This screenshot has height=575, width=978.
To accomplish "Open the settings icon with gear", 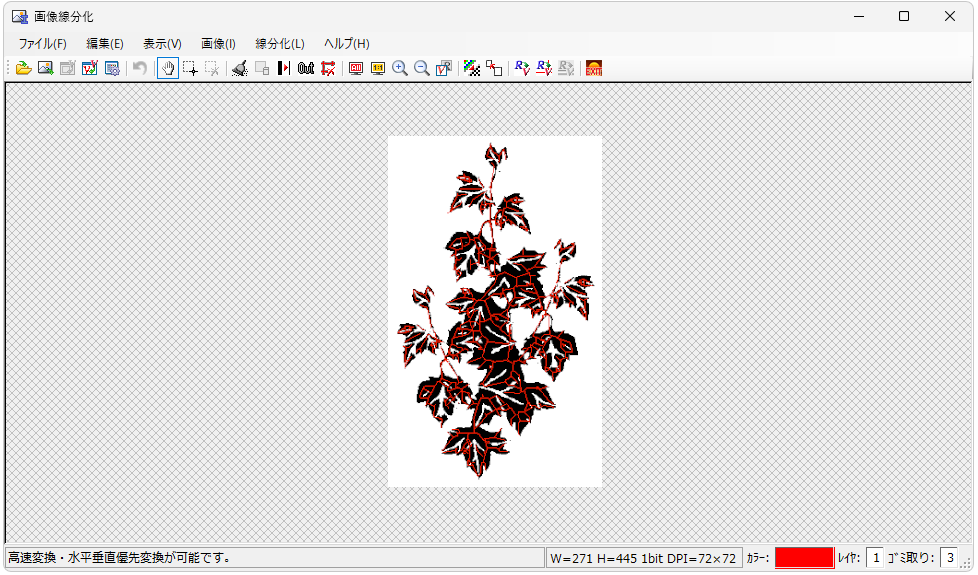I will click(x=112, y=68).
